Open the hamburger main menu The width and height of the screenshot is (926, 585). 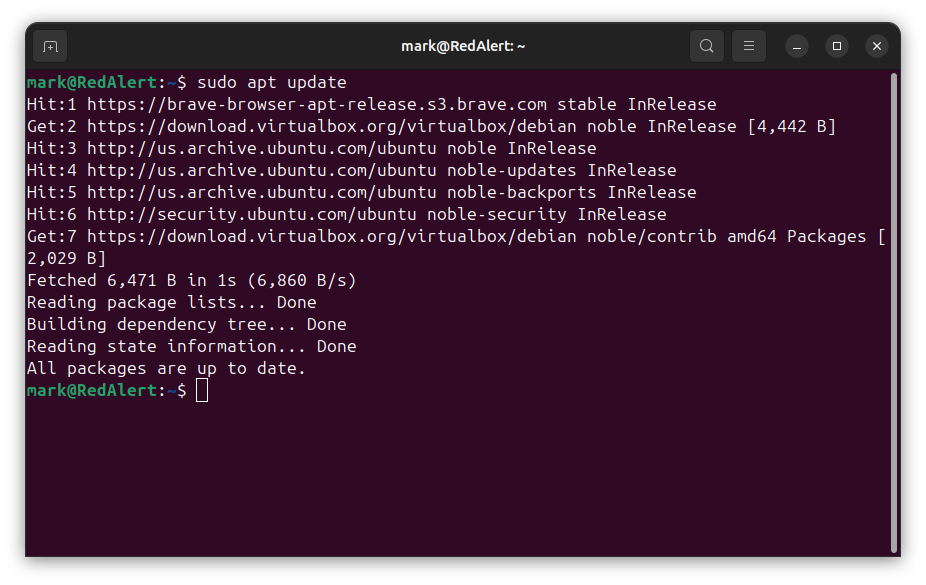[x=749, y=46]
